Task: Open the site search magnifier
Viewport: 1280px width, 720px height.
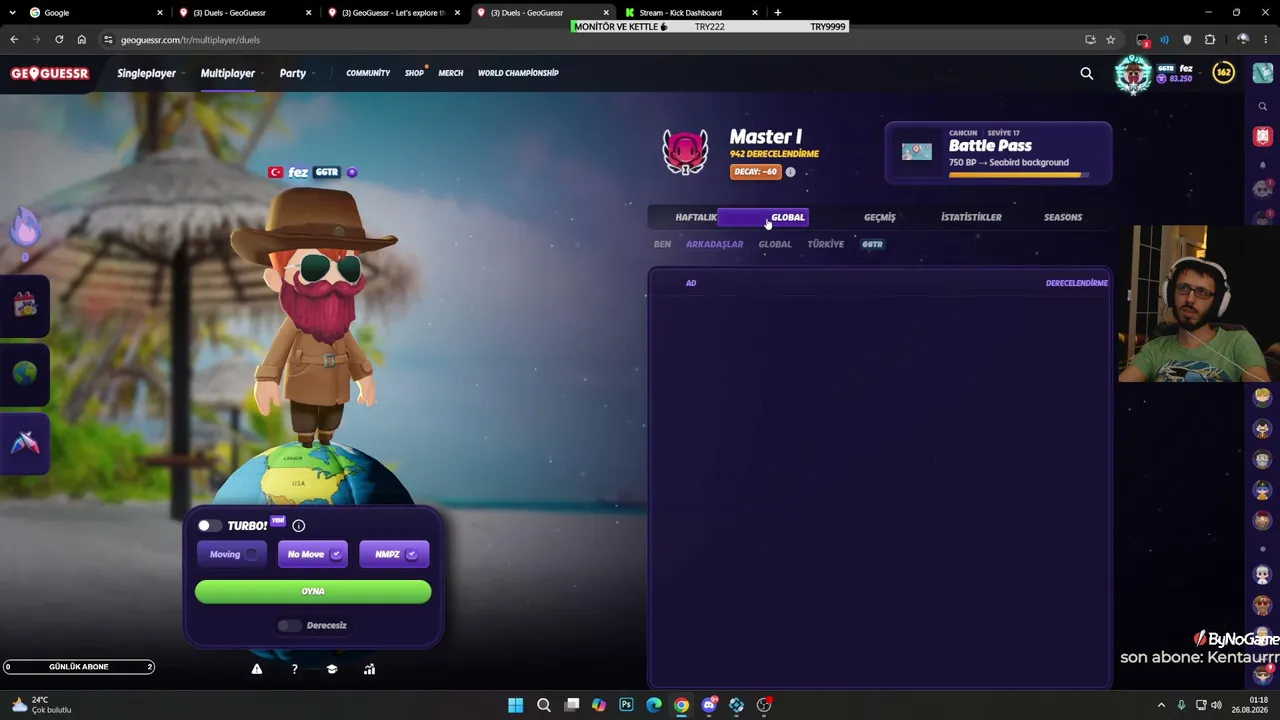Action: 1087,73
